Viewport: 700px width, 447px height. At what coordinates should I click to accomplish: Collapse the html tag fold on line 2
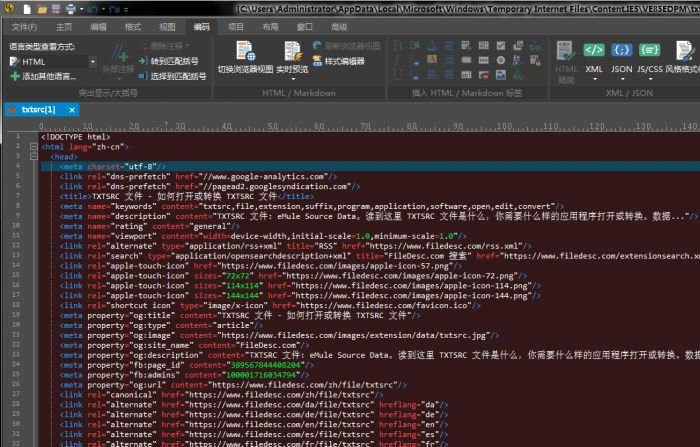pyautogui.click(x=33, y=146)
